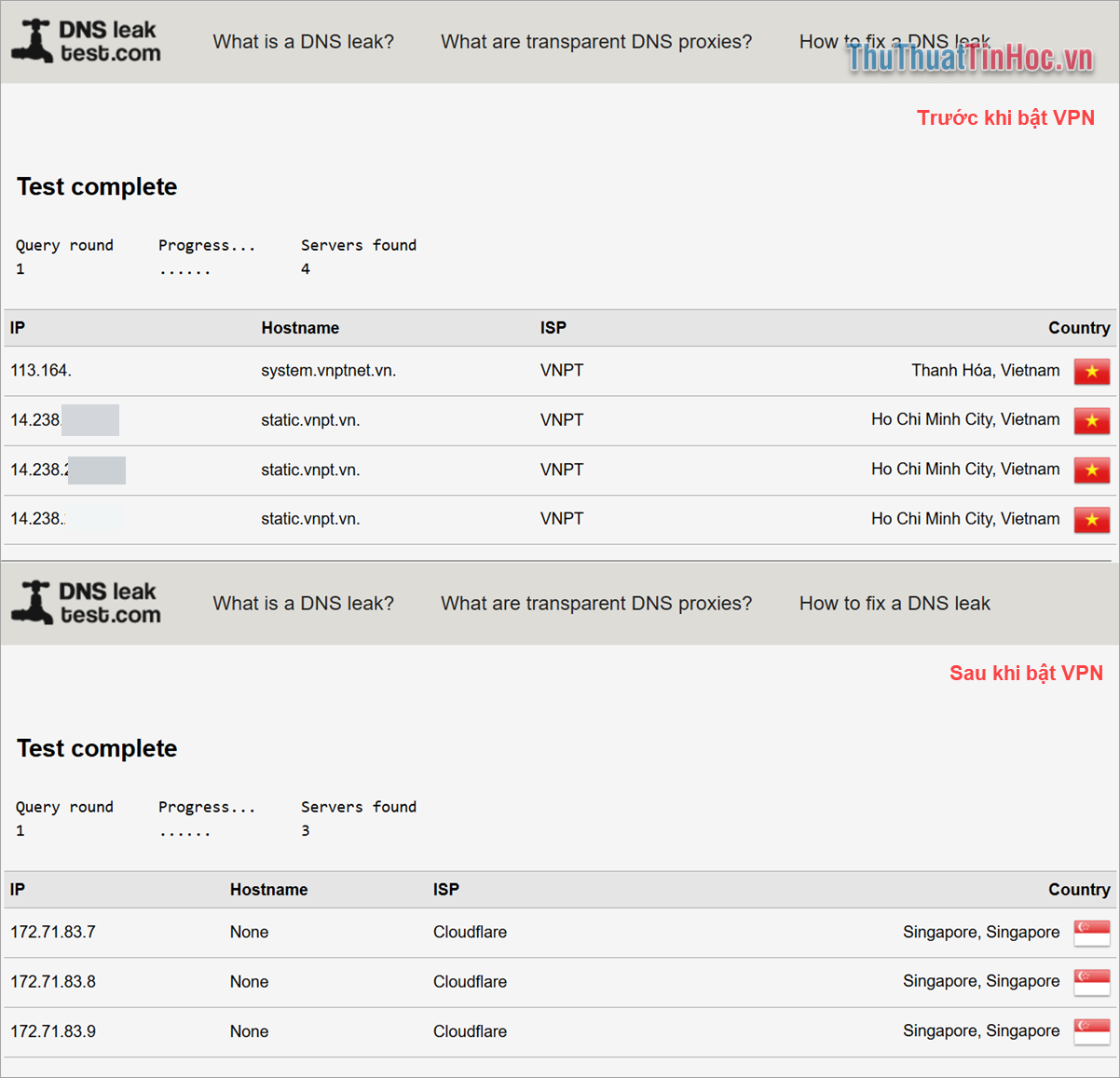
Task: Click the Singapore flag in the 172.71.83.9 row
Action: point(1091,1031)
